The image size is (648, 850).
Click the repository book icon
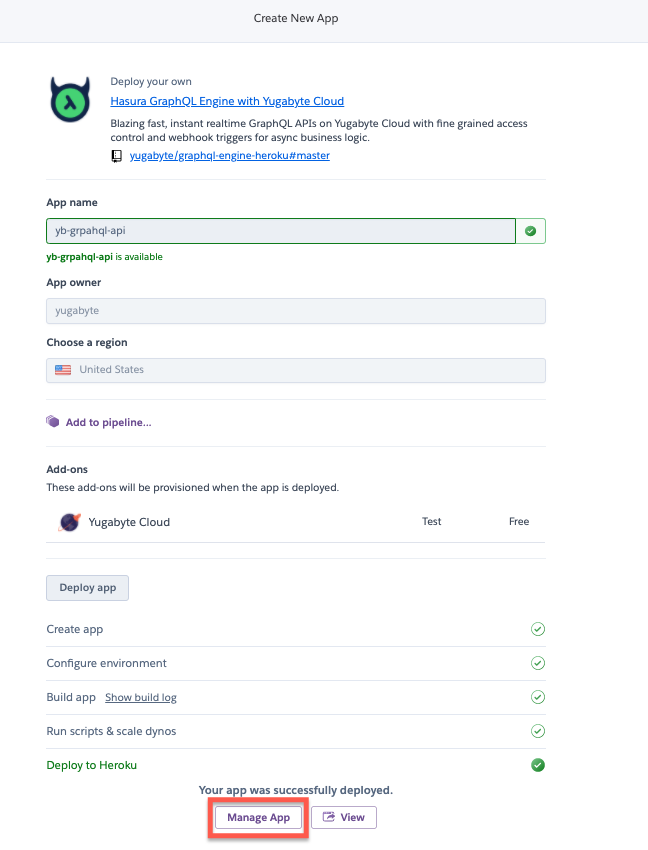117,156
